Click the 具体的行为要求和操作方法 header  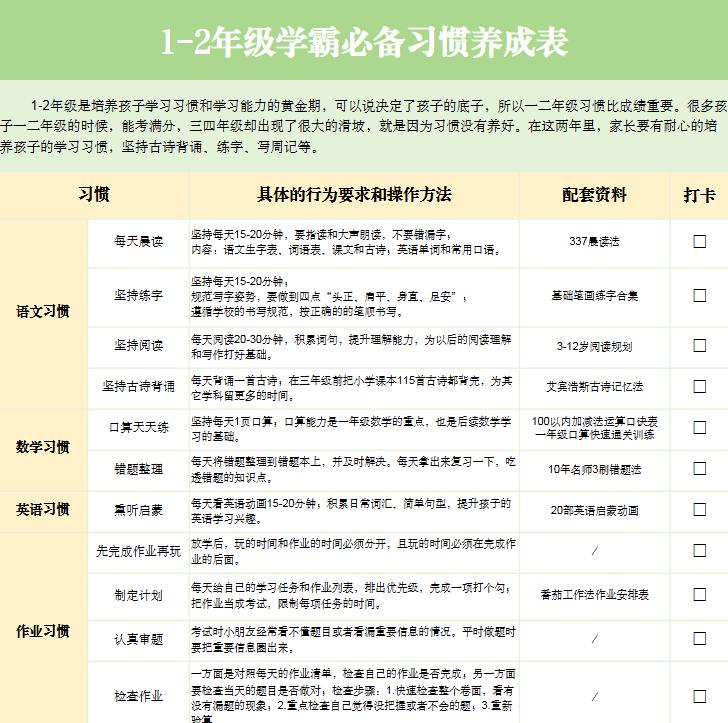pos(354,195)
